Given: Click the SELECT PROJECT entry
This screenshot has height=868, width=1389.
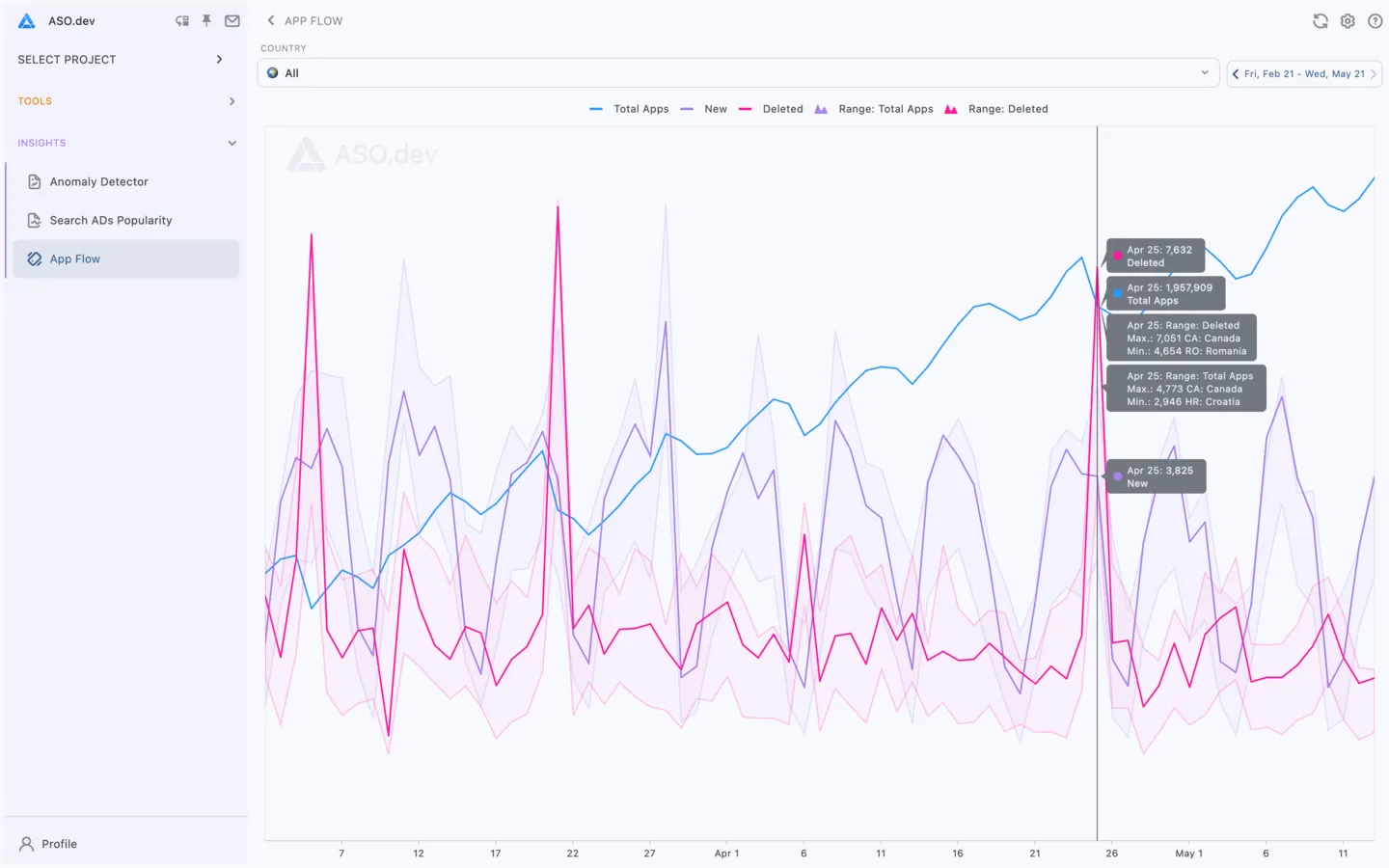Looking at the screenshot, I should [66, 59].
